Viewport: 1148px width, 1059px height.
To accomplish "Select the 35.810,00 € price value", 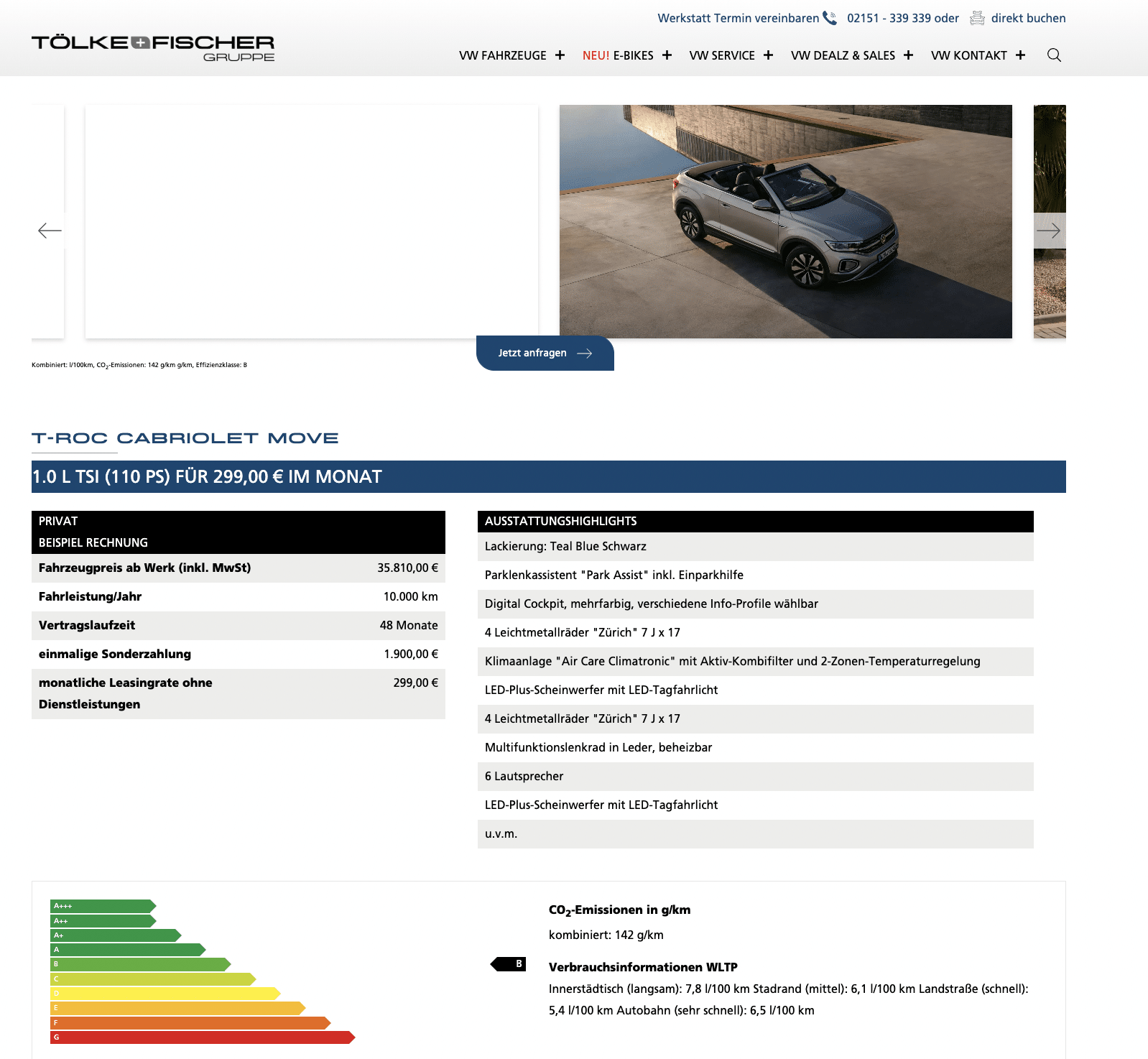I will click(407, 568).
